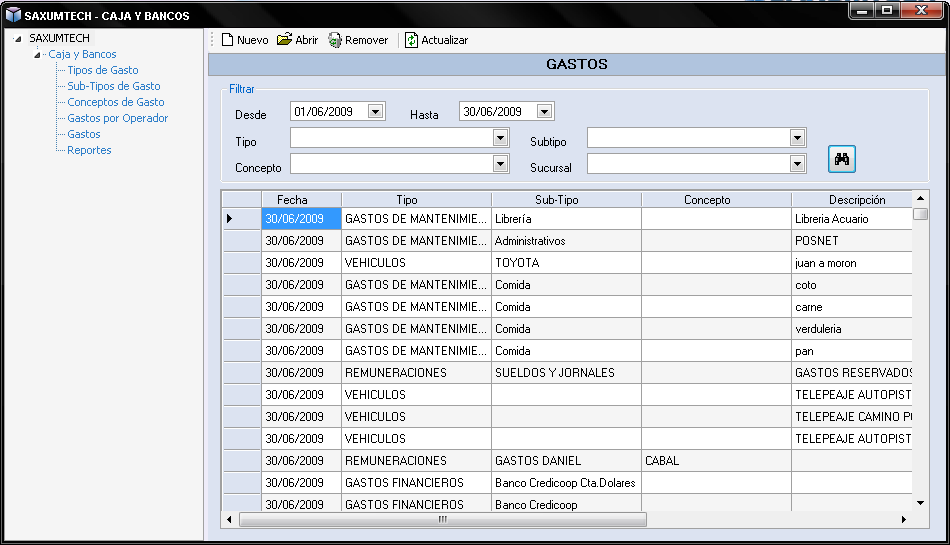Click the row header of the TOYOTA row
This screenshot has height=545, width=950.
(x=242, y=263)
